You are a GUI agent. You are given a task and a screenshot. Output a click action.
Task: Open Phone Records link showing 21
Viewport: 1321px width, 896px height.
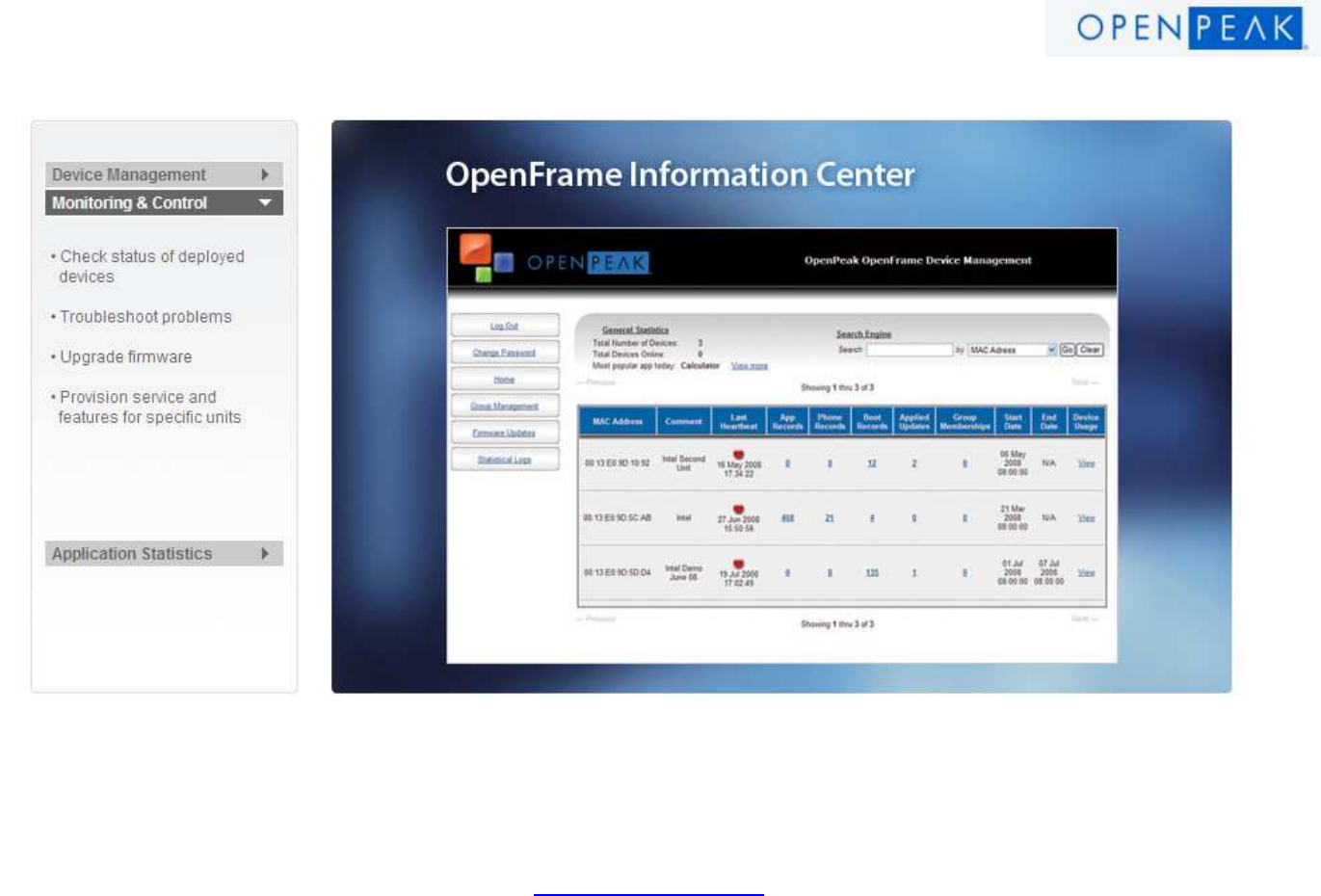830,518
